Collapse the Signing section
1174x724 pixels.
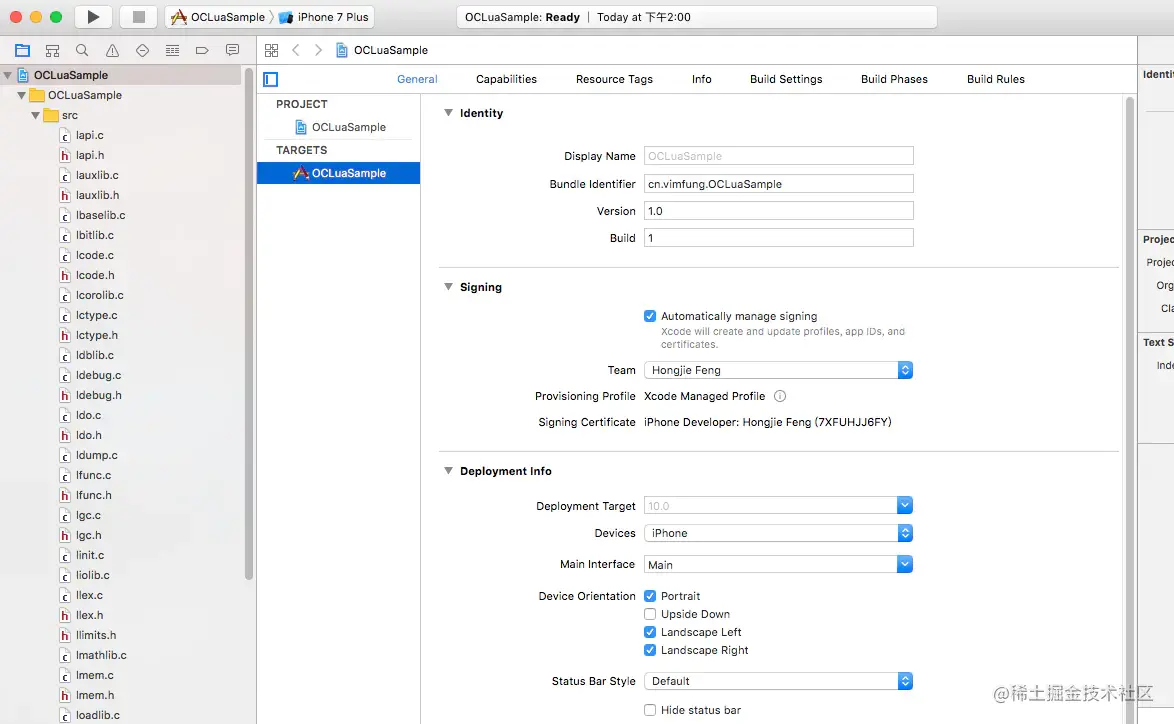[448, 287]
